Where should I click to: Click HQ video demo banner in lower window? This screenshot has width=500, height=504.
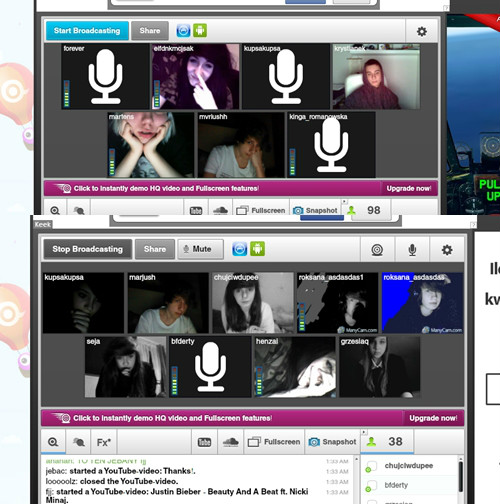(x=222, y=418)
